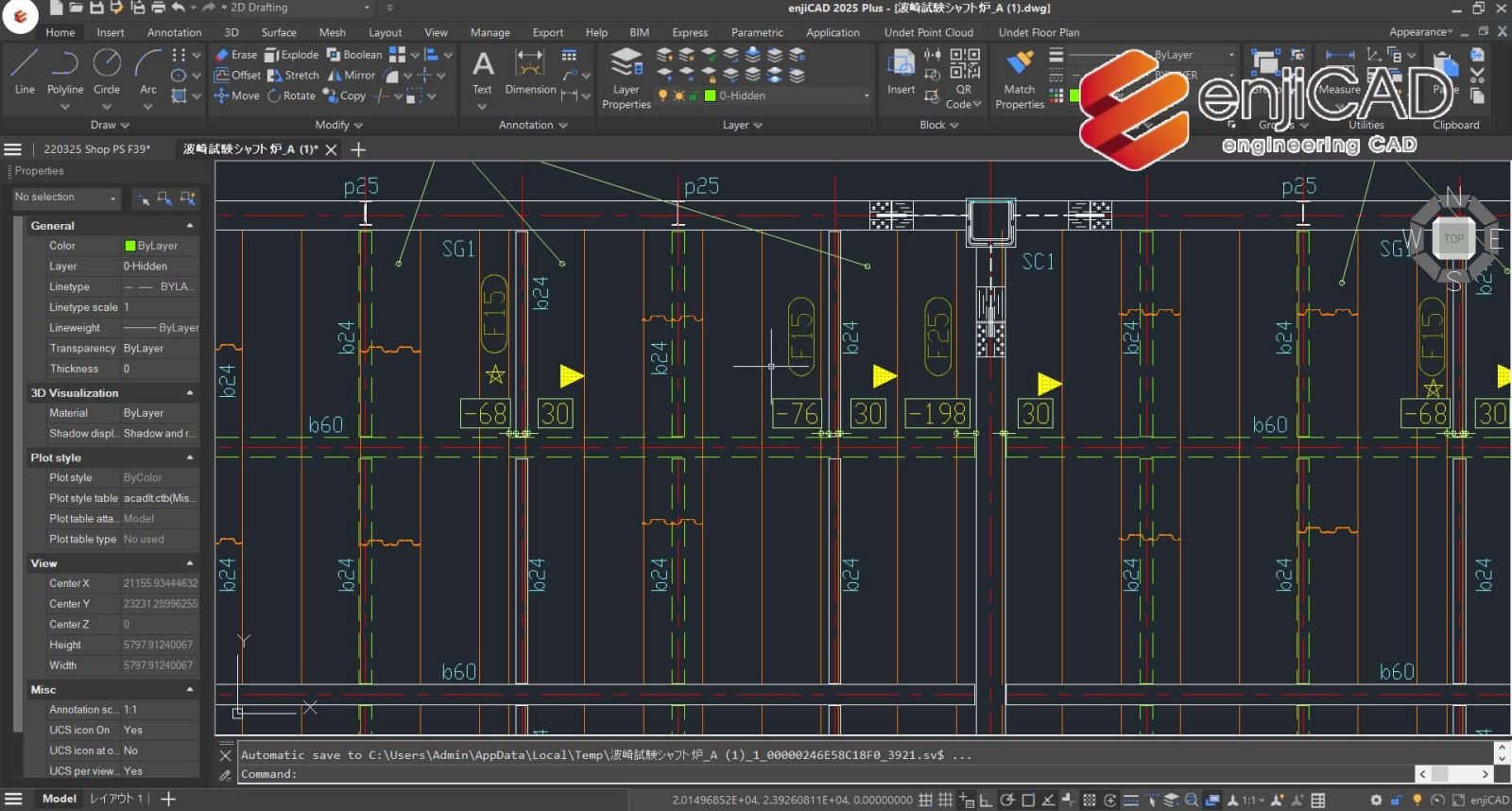Click the Erase tool in Modify
Viewport: 1512px width, 811px height.
(235, 55)
